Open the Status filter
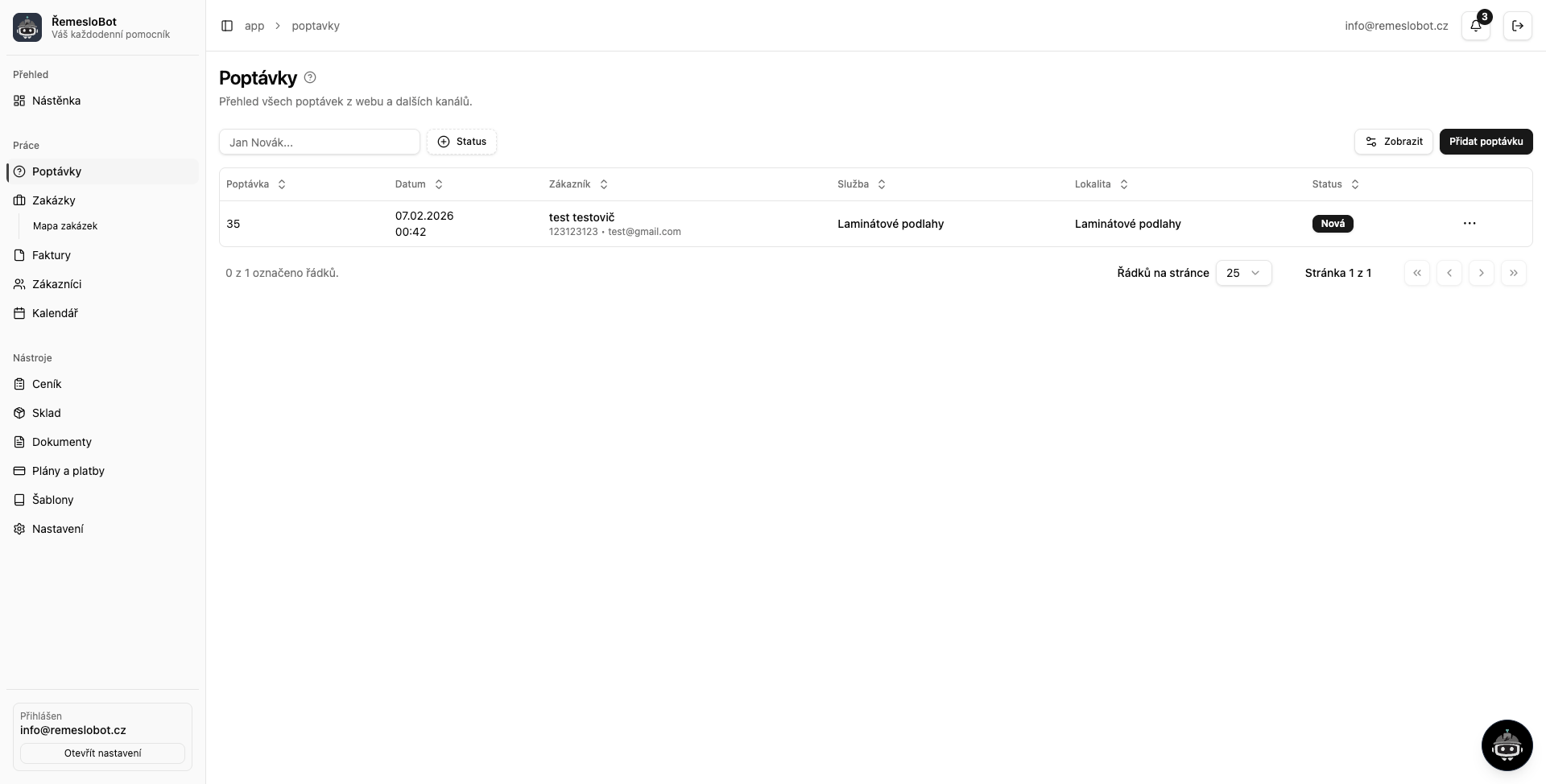The image size is (1546, 784). (461, 142)
